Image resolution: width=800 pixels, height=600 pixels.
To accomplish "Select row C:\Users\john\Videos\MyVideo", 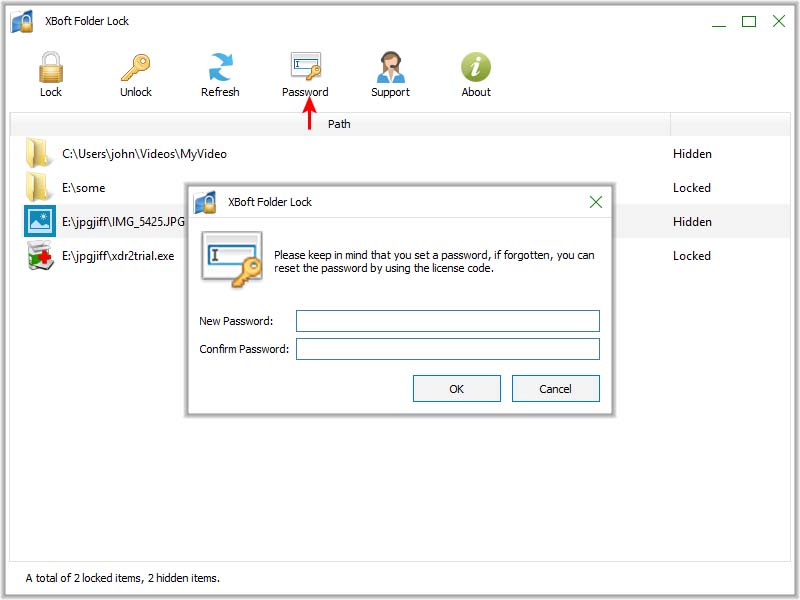I will pos(144,154).
